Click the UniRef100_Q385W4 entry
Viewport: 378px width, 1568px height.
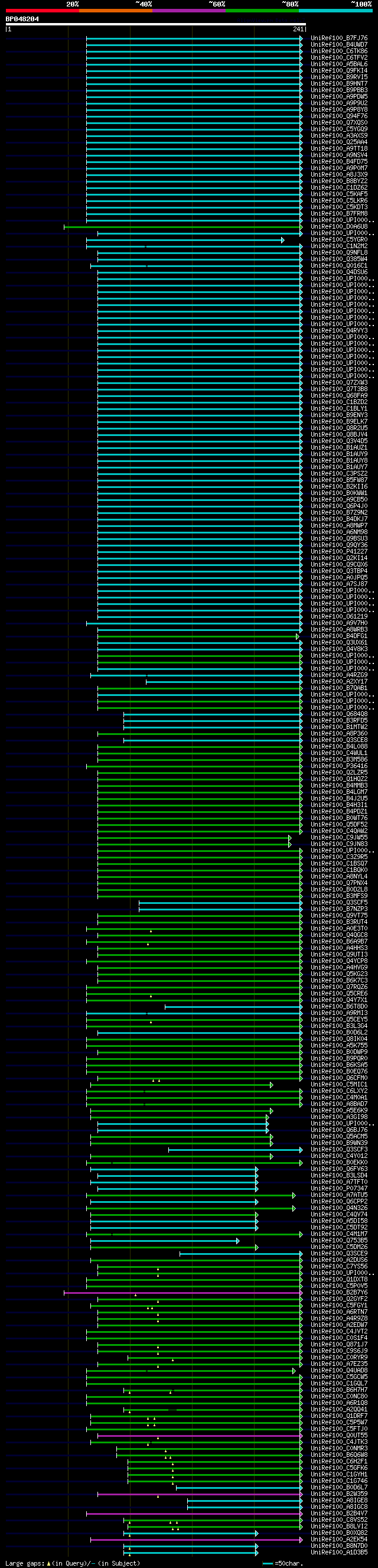coord(339,259)
